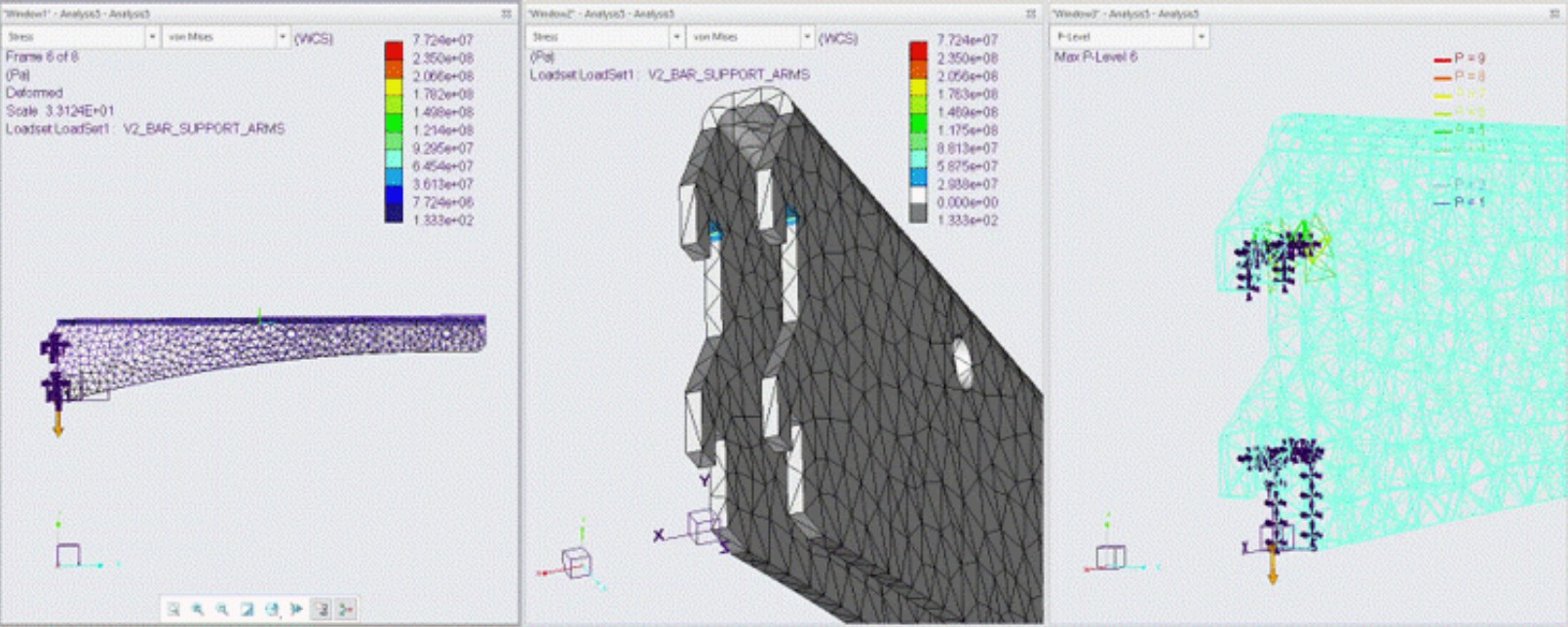Click the white swatch in the Window2 legend
The image size is (1568, 627).
918,195
